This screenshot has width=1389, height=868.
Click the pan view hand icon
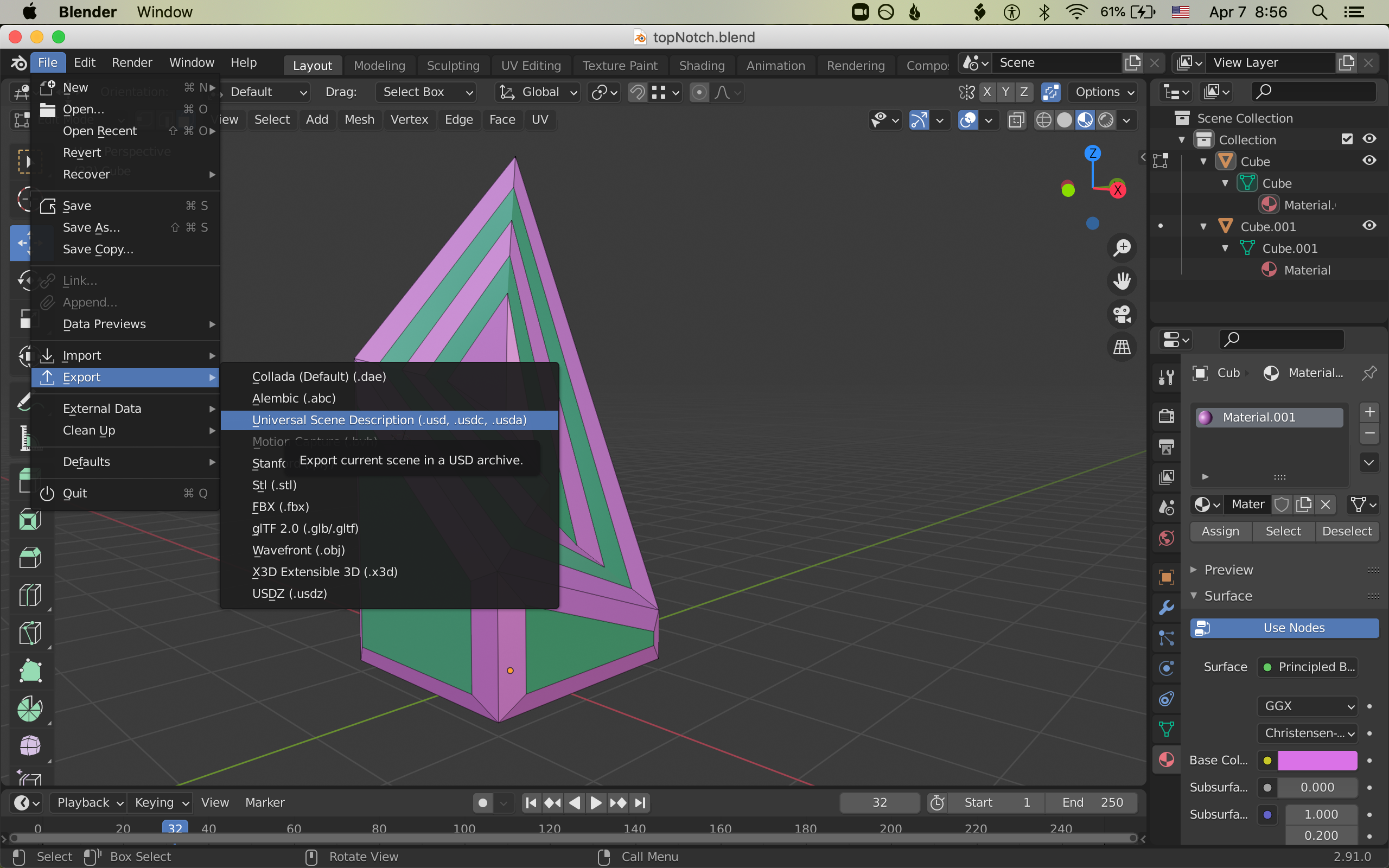coord(1122,282)
